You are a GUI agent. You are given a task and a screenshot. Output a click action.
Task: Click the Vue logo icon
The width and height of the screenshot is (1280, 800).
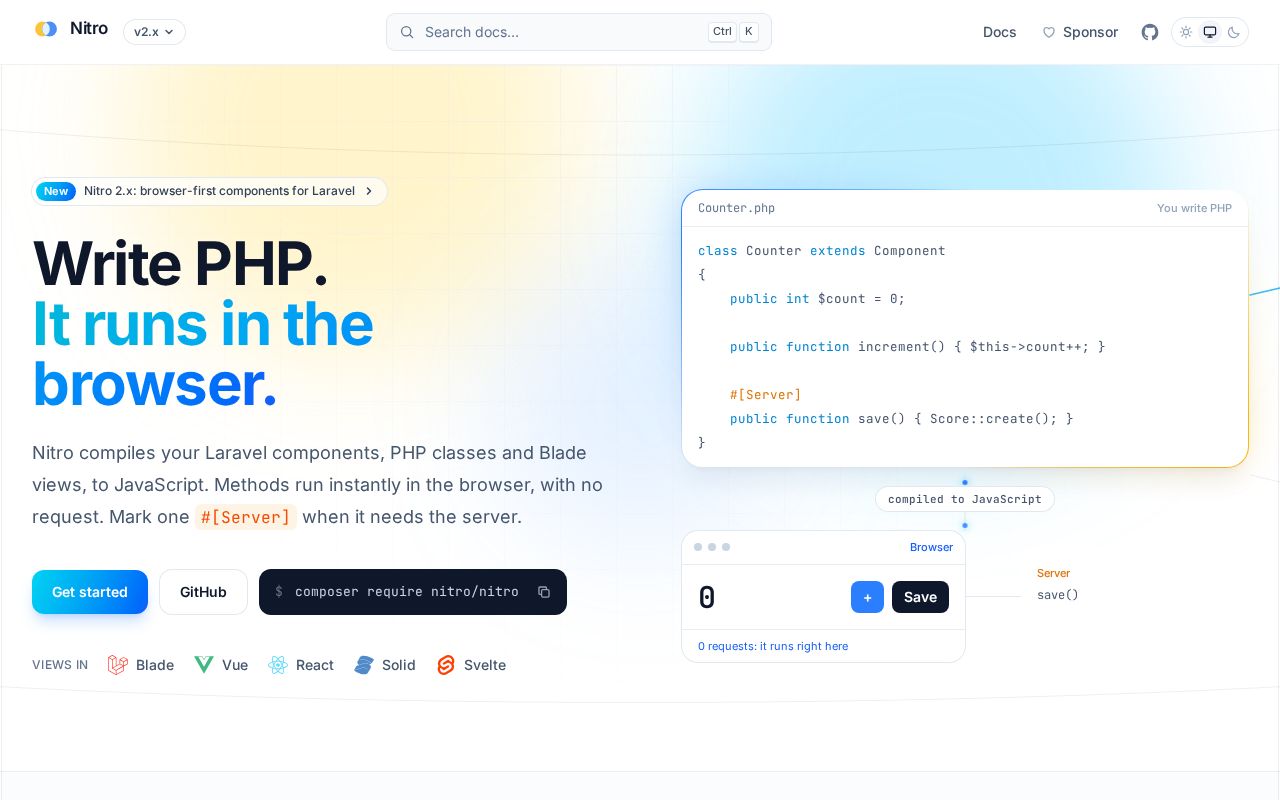point(204,665)
